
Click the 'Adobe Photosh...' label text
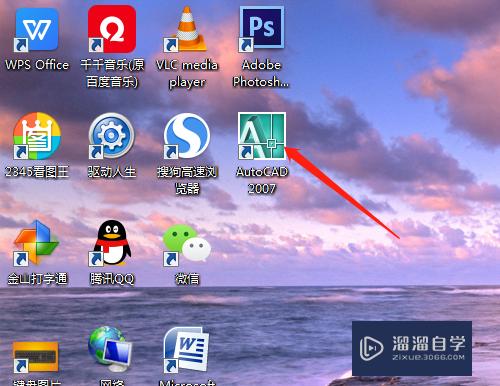point(261,73)
